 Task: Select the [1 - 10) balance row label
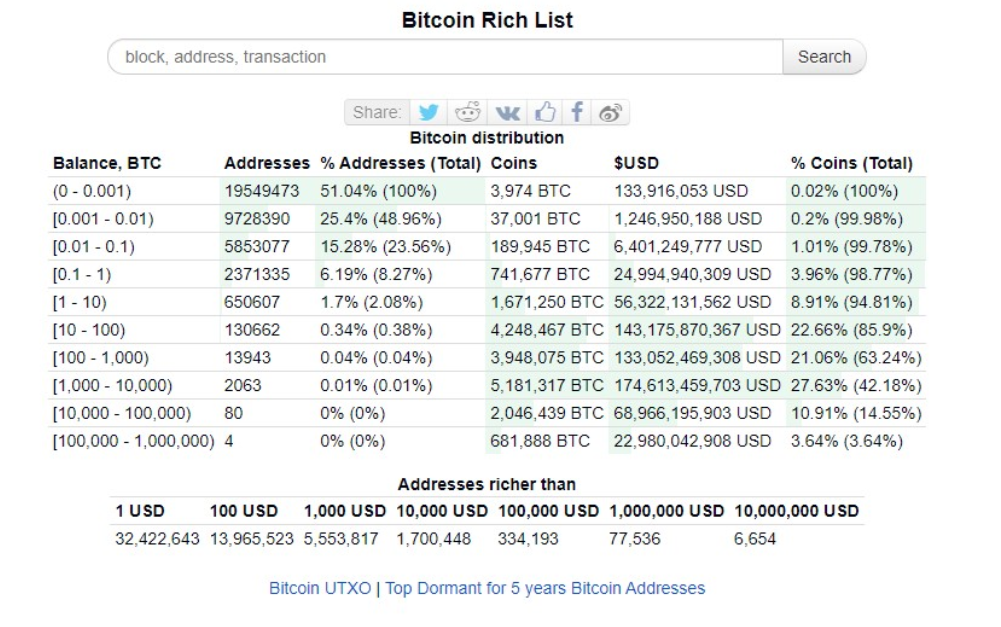click(x=80, y=302)
